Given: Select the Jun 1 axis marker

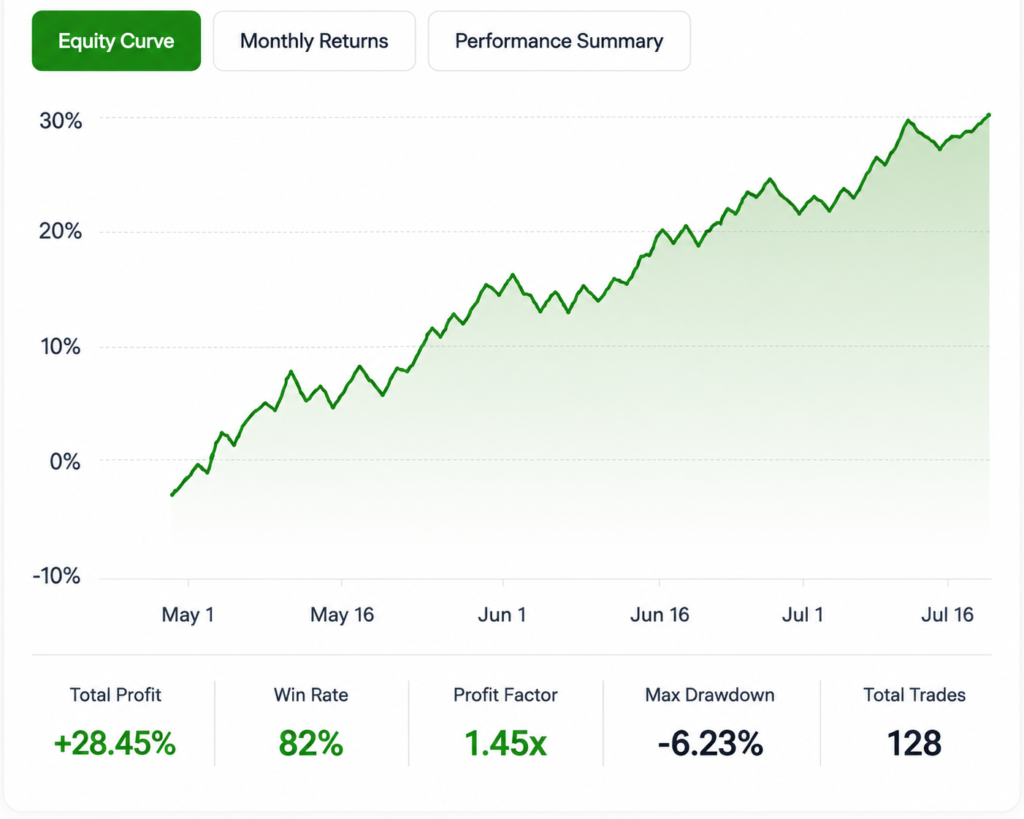Looking at the screenshot, I should click(502, 615).
